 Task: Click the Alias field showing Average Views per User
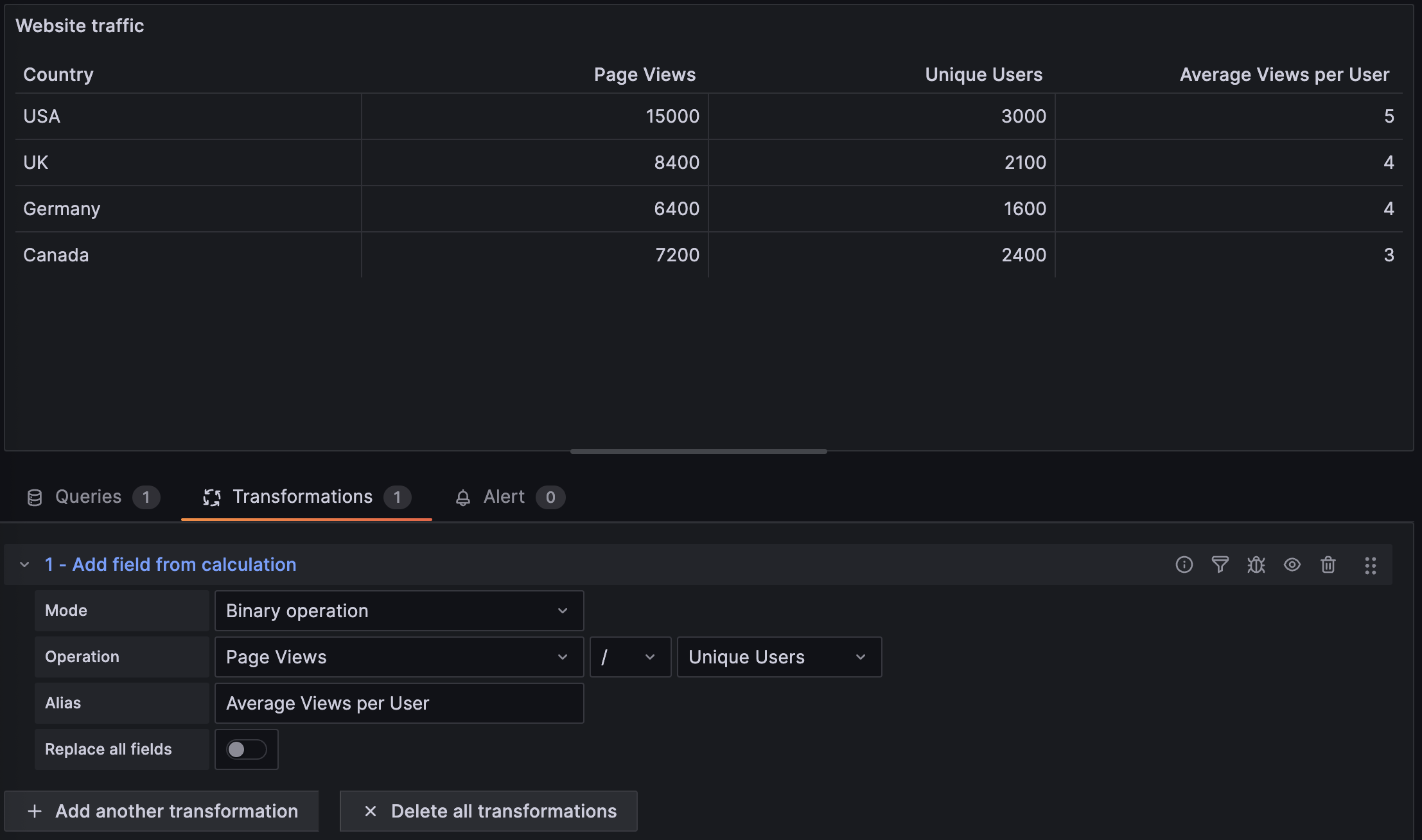pos(399,703)
